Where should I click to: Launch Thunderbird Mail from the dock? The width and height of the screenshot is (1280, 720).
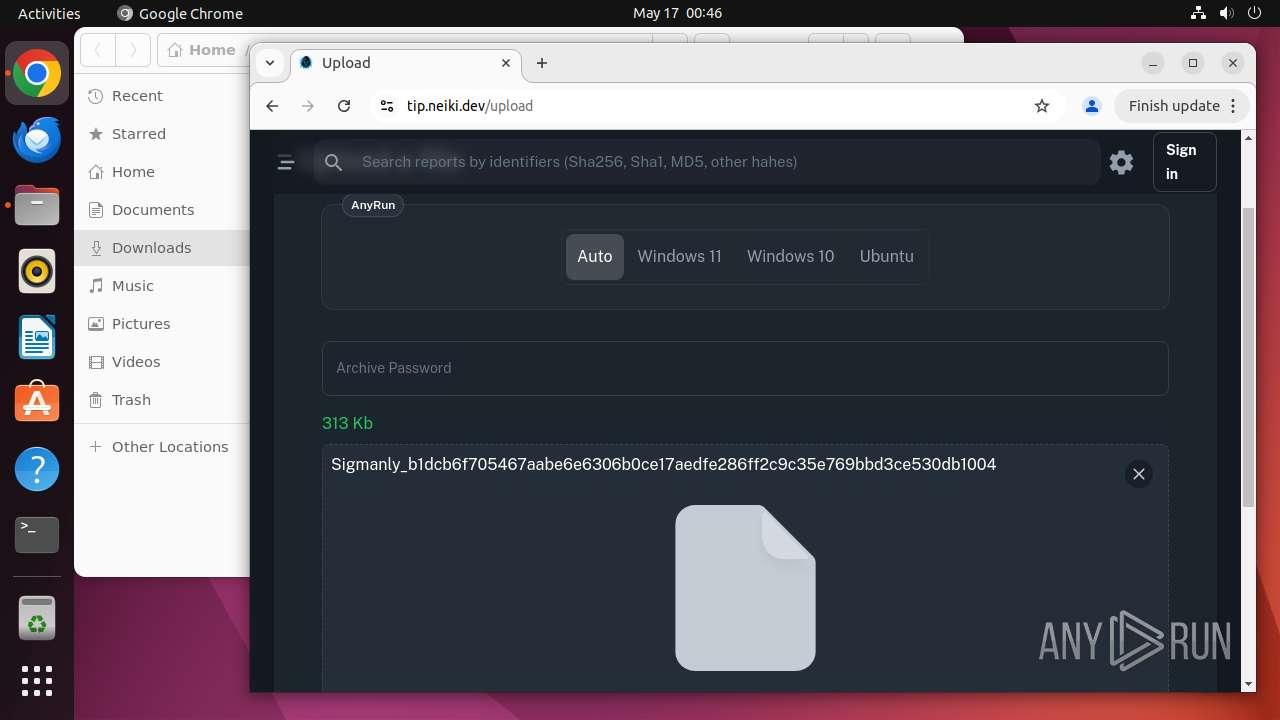pos(37,140)
